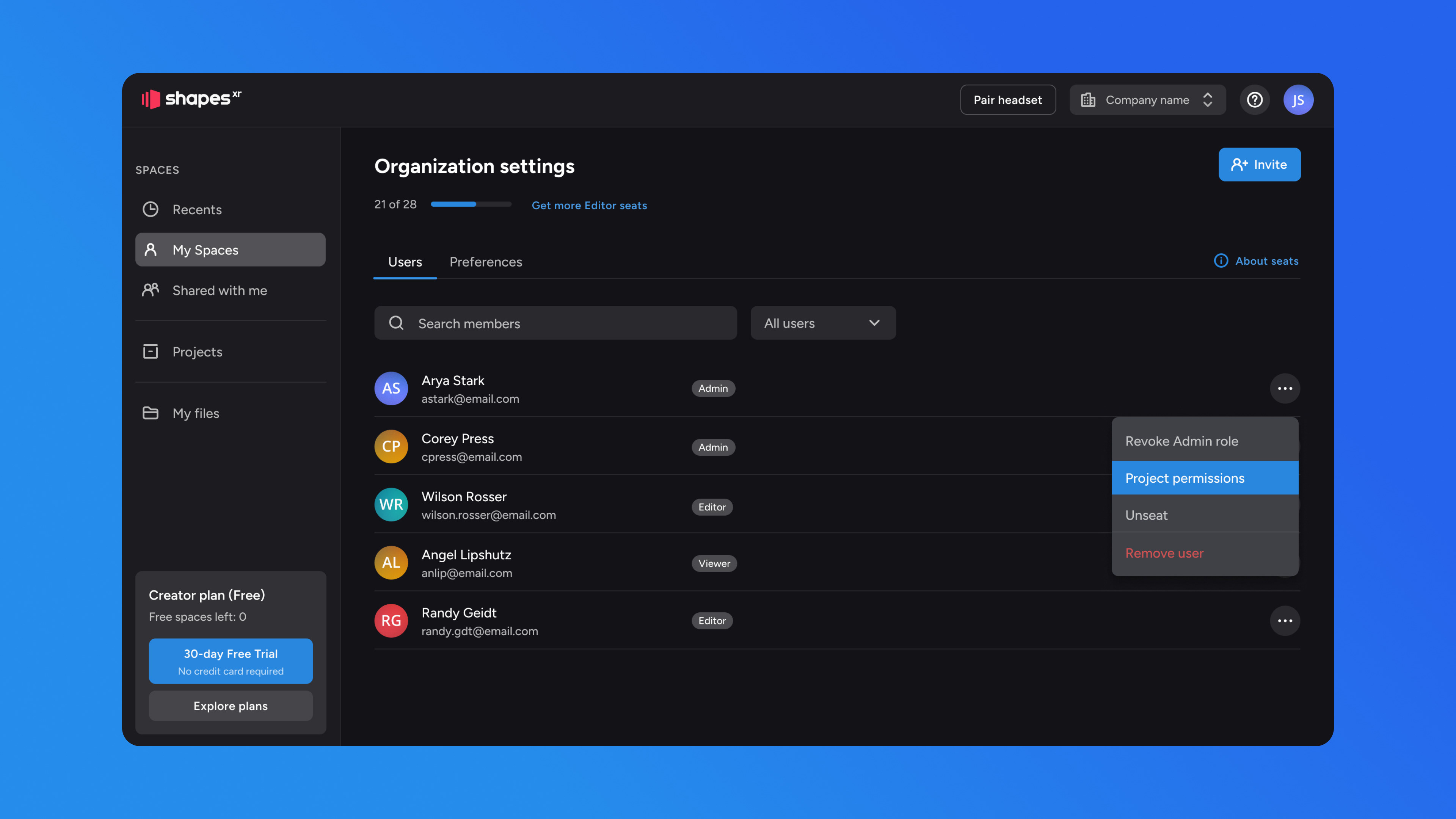Viewport: 1456px width, 819px height.
Task: Switch to the Users tab
Action: tap(405, 262)
